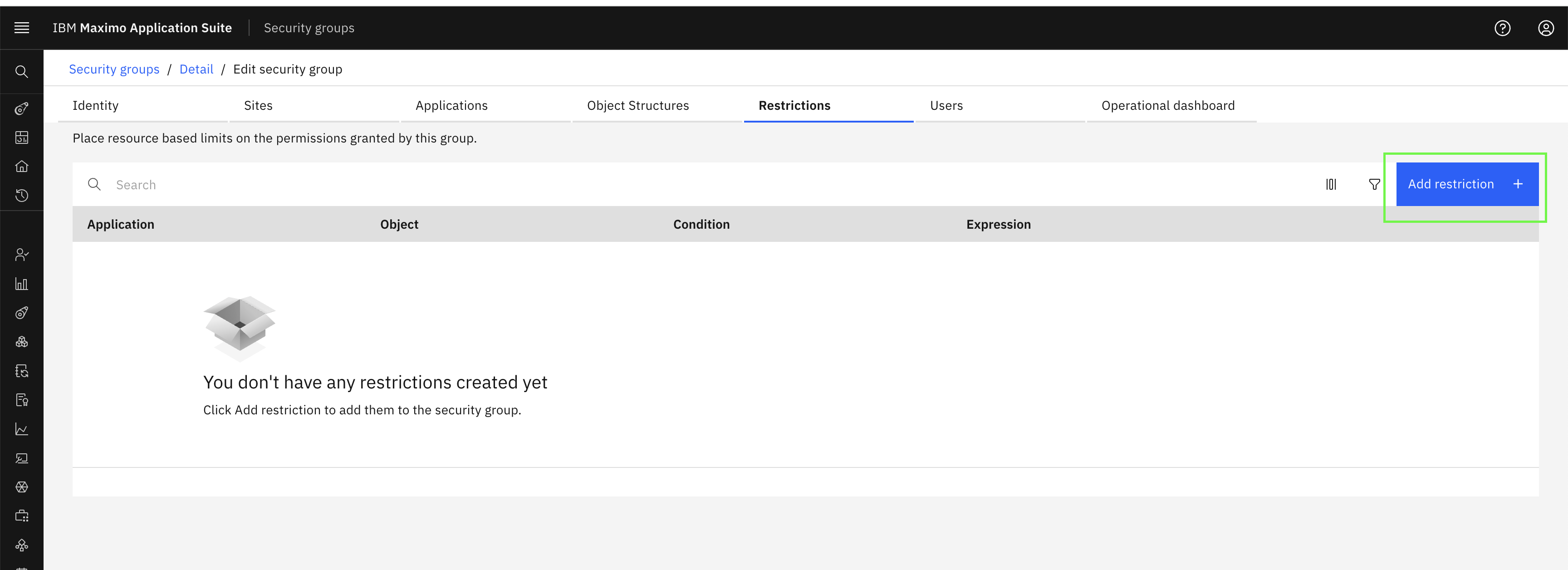Open the stacked cubes icon in sidebar

click(22, 342)
